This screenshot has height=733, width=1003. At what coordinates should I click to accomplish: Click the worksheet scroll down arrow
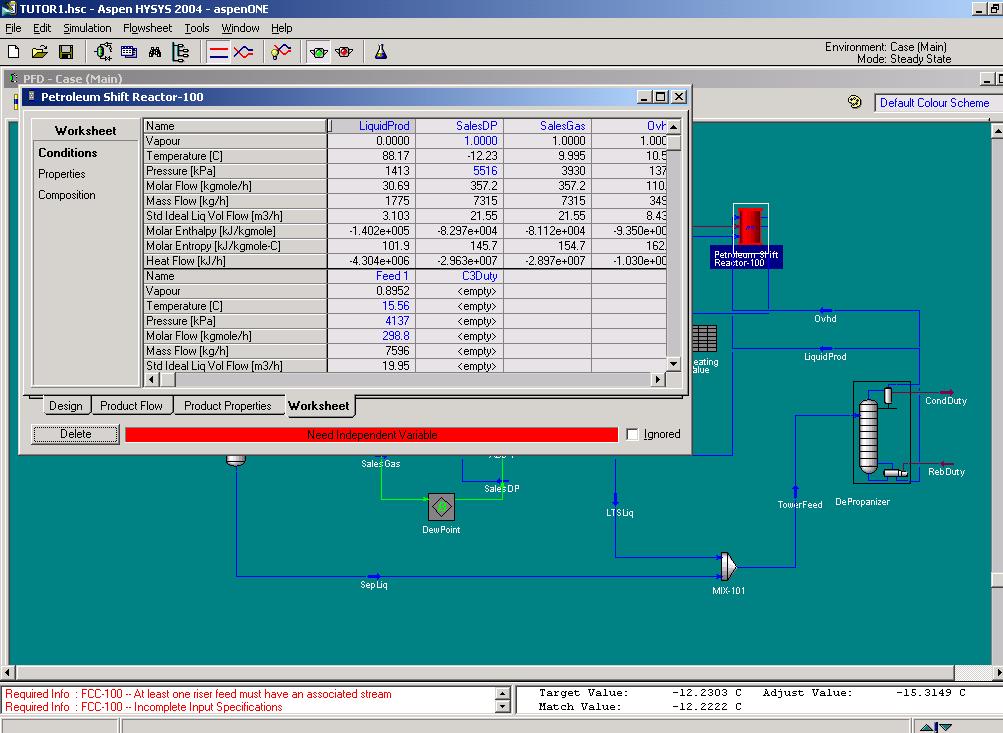(x=673, y=364)
